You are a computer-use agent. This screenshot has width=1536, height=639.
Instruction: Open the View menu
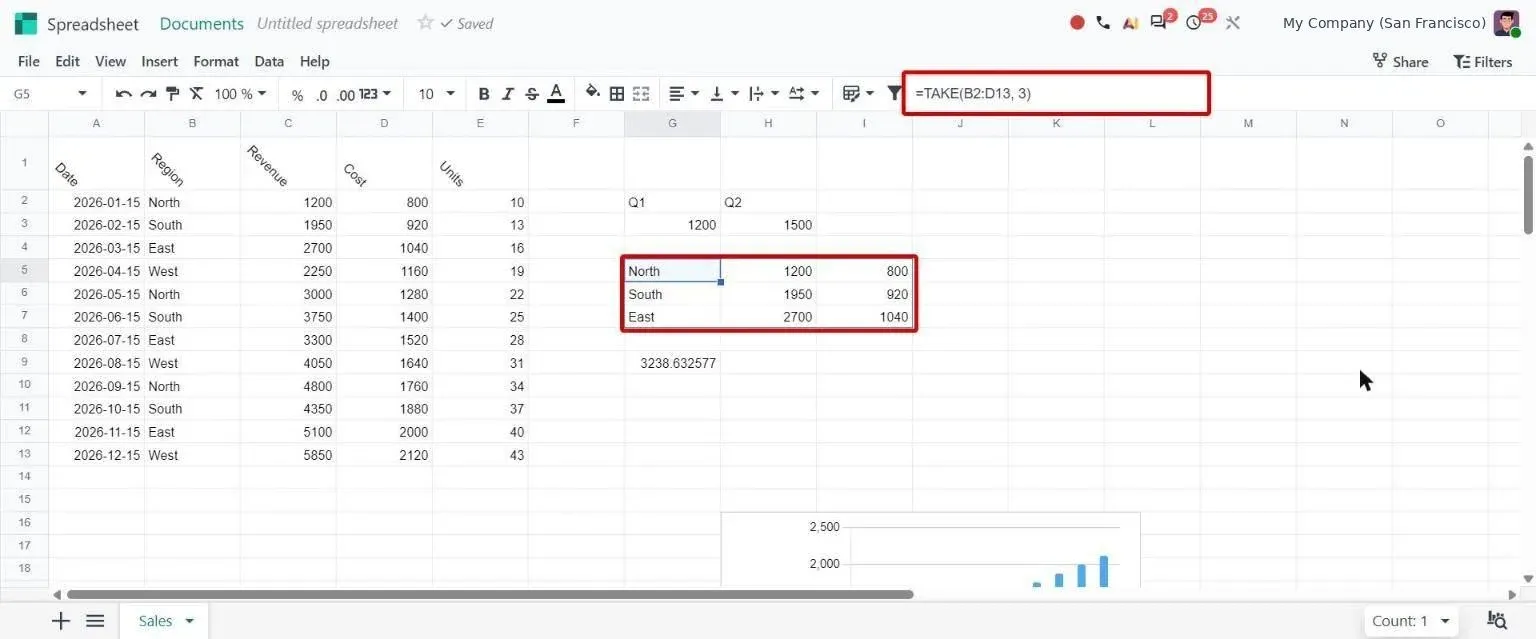point(110,61)
